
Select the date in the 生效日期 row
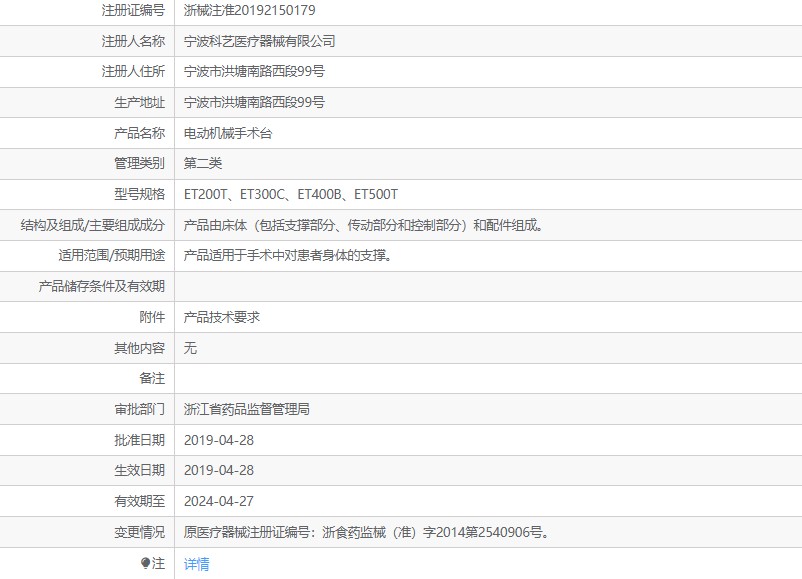[x=219, y=471]
